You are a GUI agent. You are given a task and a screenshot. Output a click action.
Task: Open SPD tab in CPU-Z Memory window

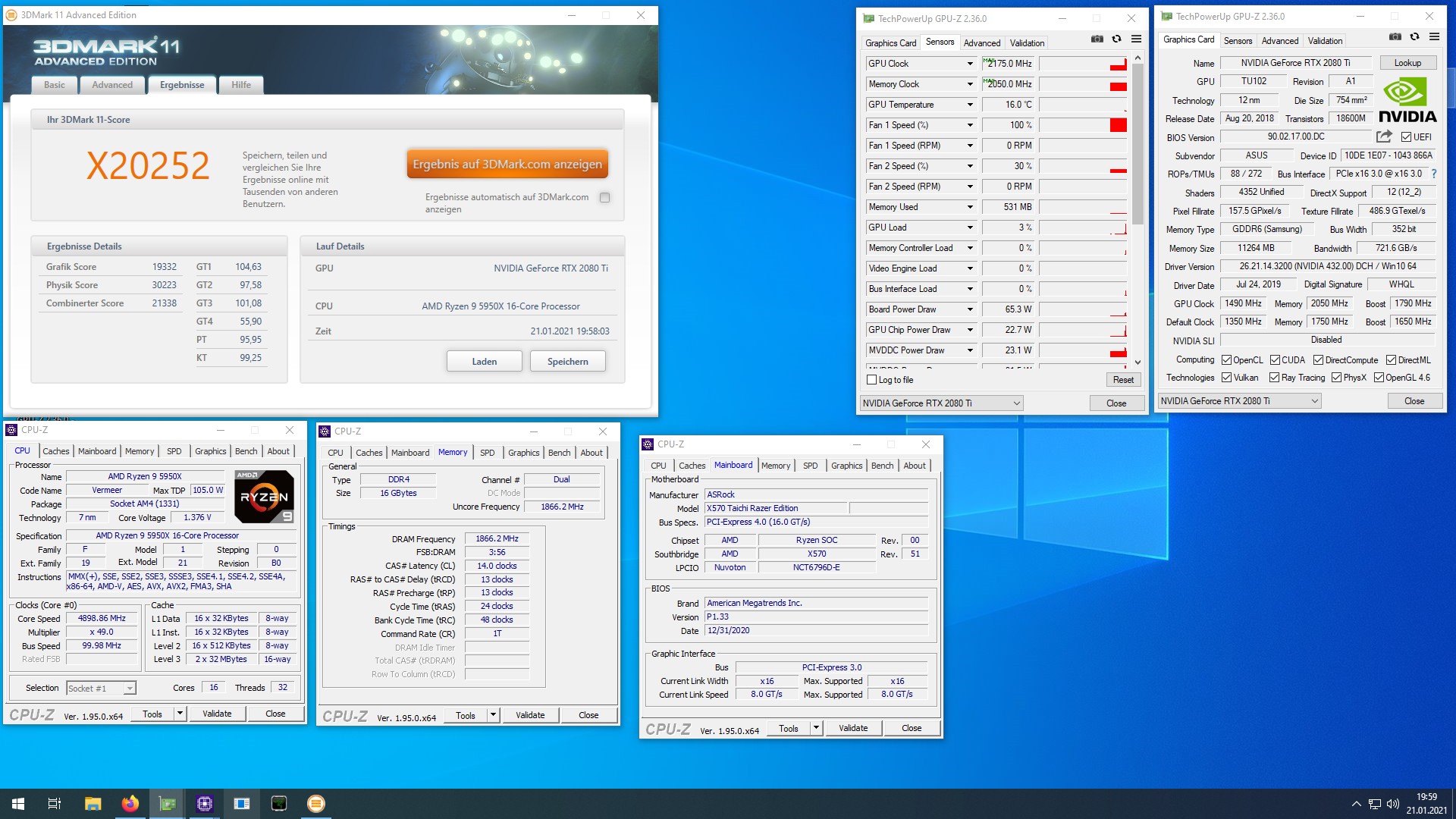[488, 453]
